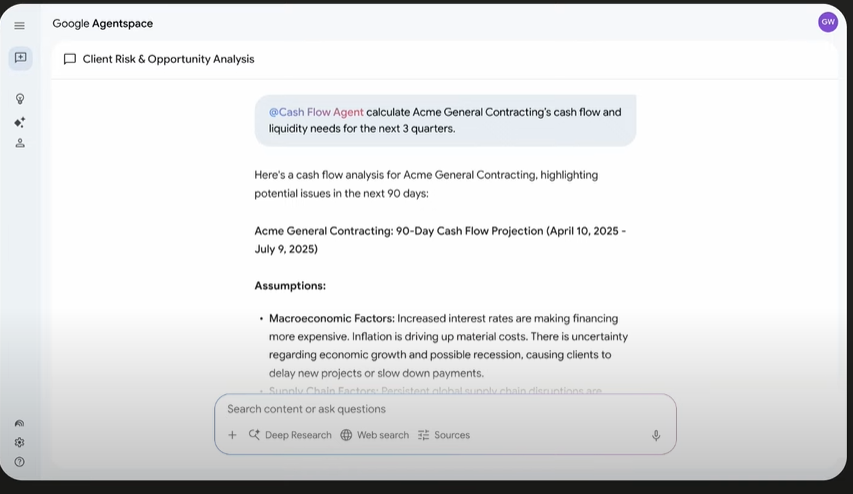The image size is (853, 494).
Task: Click the 90-Day Cash Flow Projection heading
Action: [x=440, y=240]
